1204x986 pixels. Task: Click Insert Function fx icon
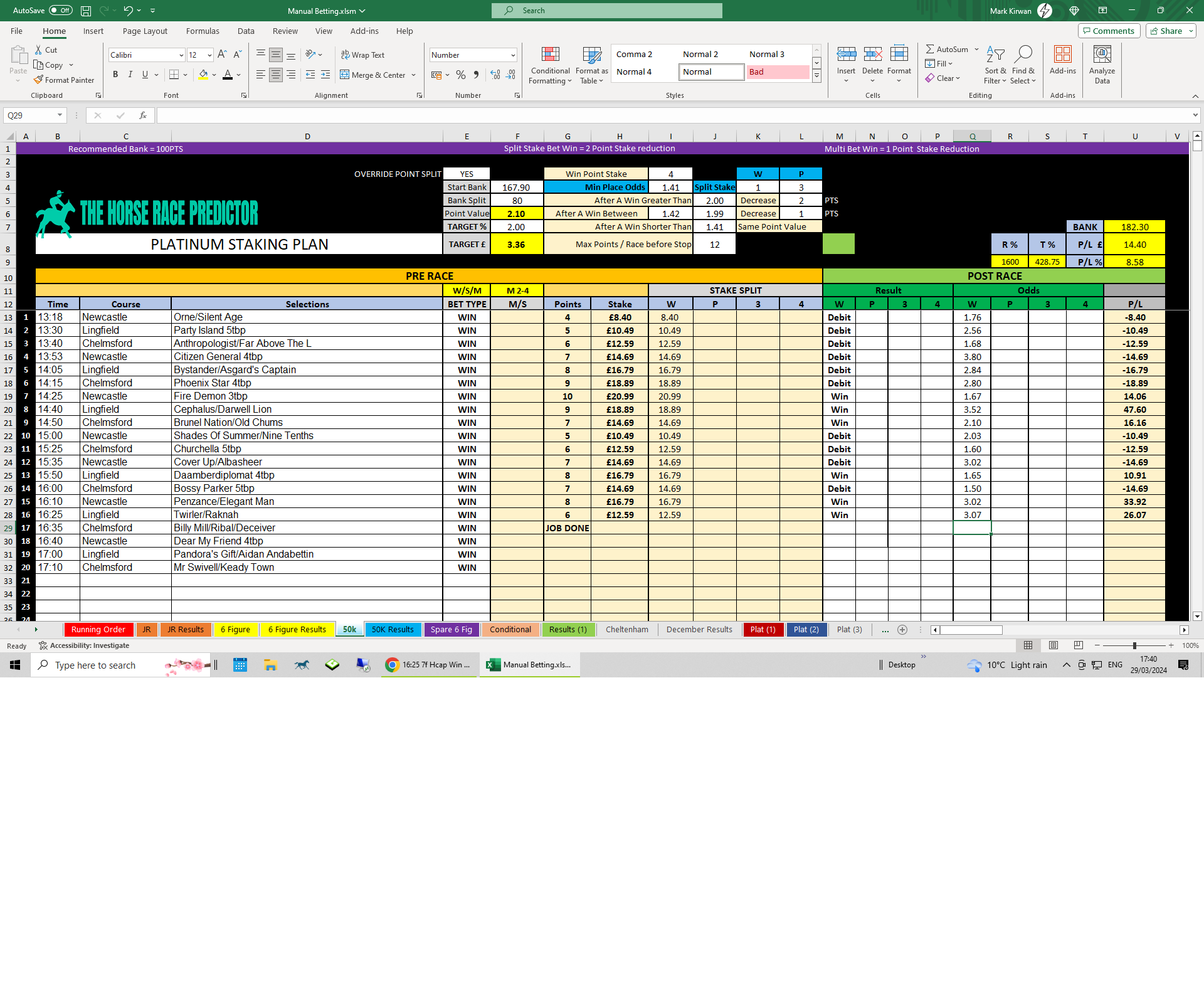(x=143, y=115)
